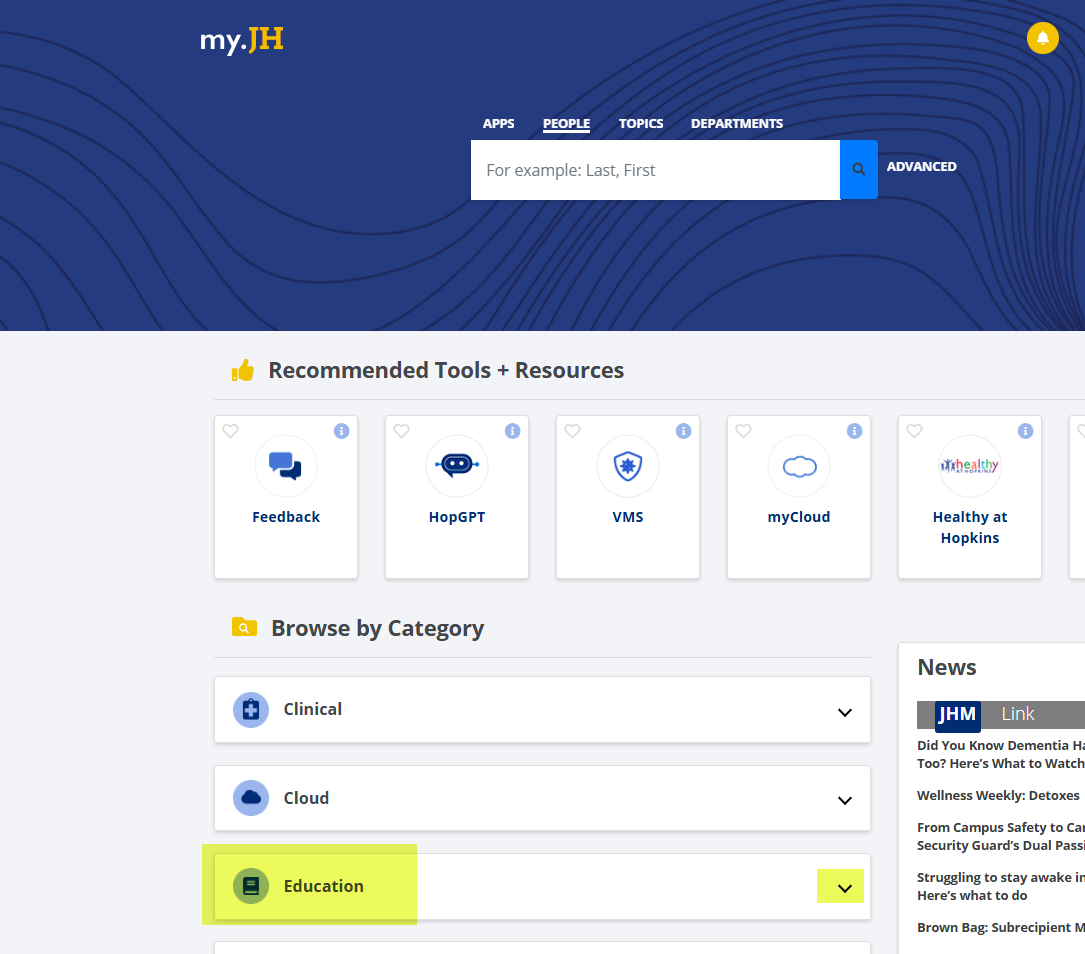Screen dimensions: 1085x954
Task: Open the Healthy at Hopkins logo icon
Action: pyautogui.click(x=970, y=466)
